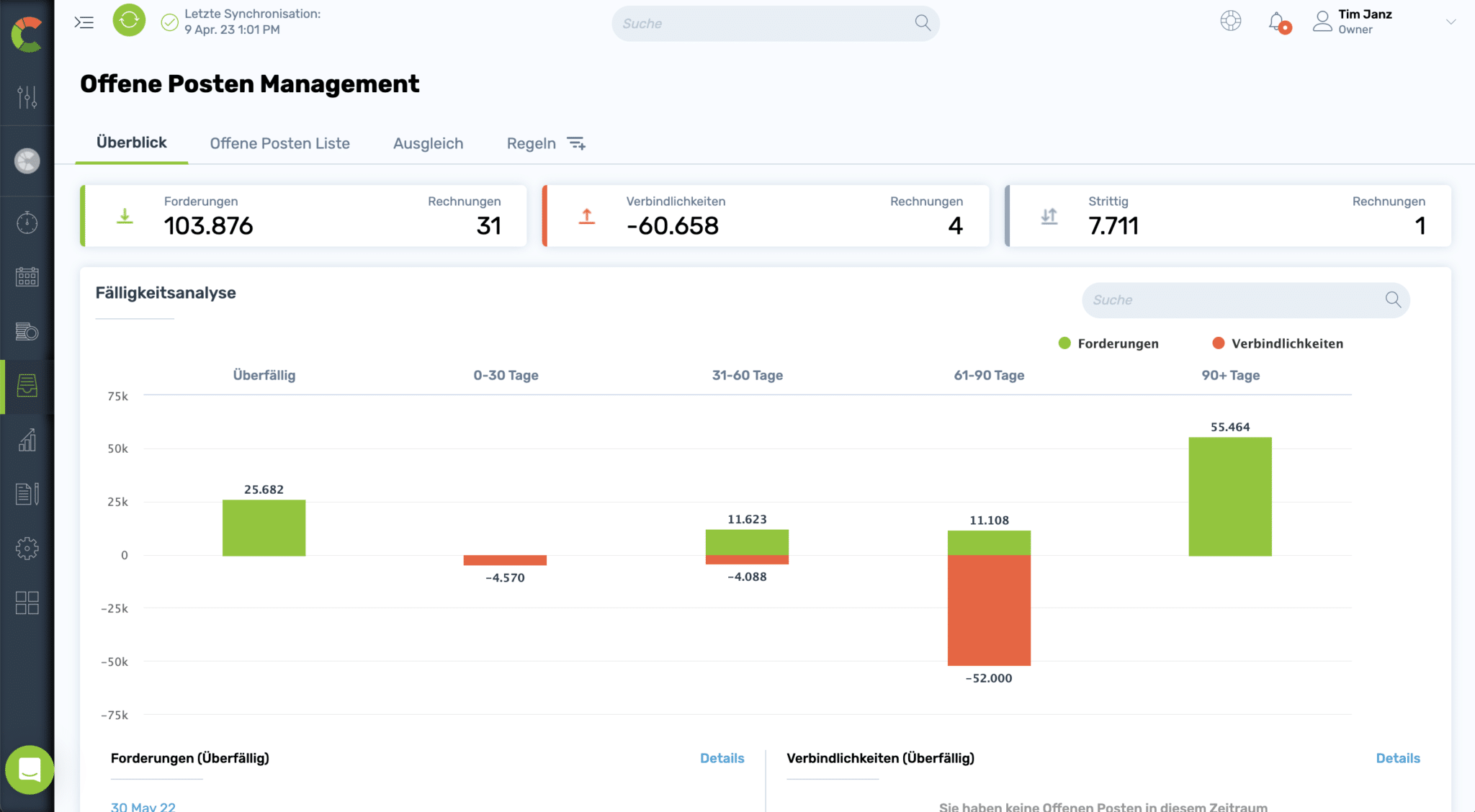Collapse the sidebar menu icon
This screenshot has height=812, width=1475.
84,22
